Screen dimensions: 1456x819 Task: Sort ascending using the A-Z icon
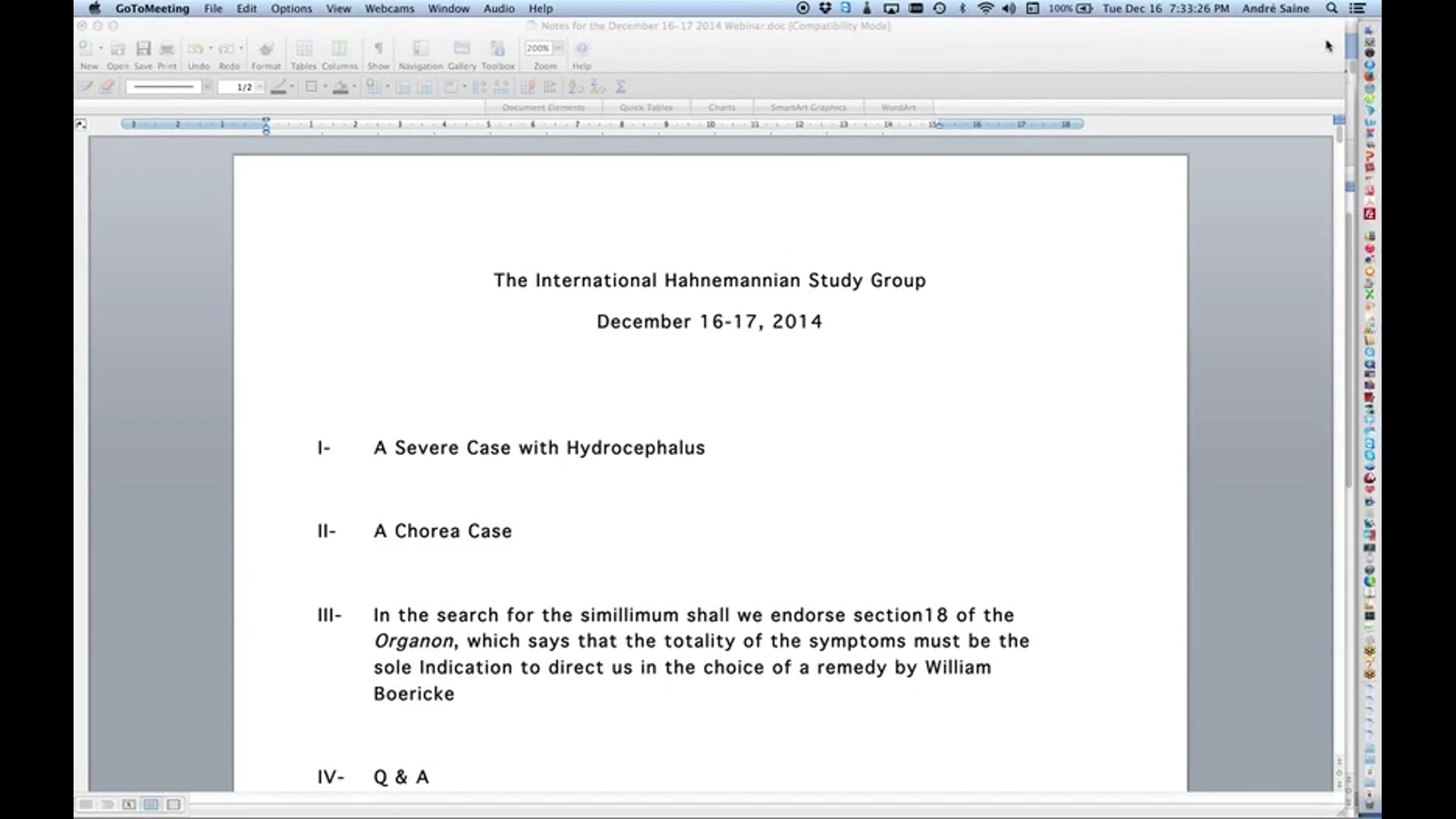[576, 86]
